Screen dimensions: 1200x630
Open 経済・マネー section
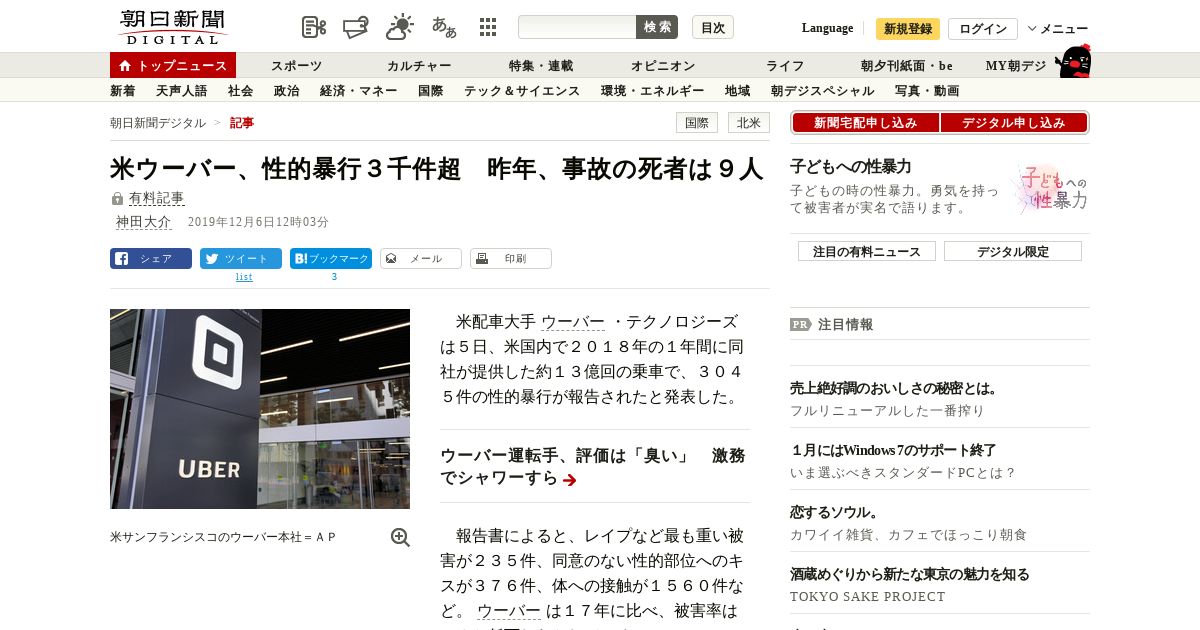coord(358,91)
